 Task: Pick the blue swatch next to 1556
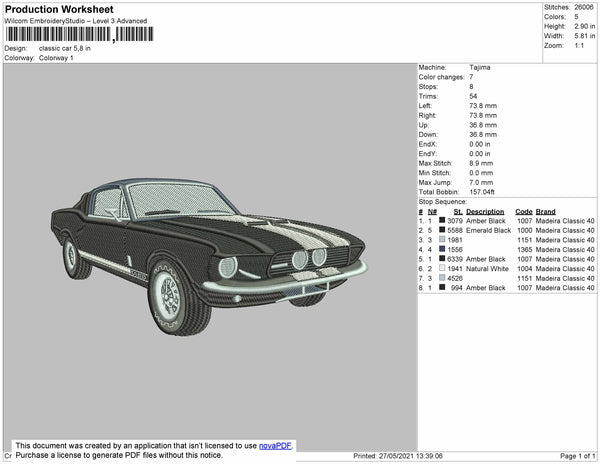(442, 249)
